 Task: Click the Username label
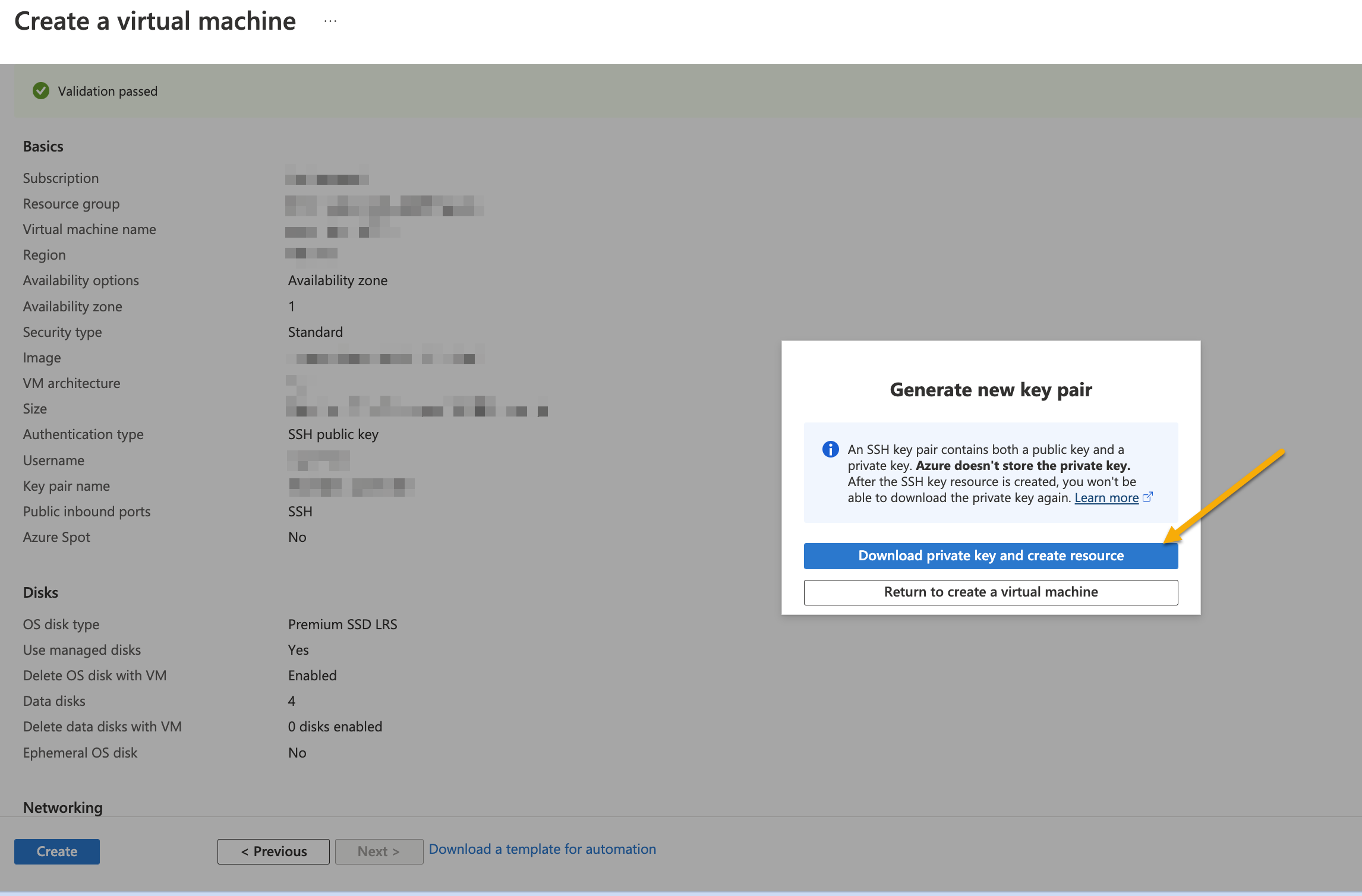[x=53, y=460]
